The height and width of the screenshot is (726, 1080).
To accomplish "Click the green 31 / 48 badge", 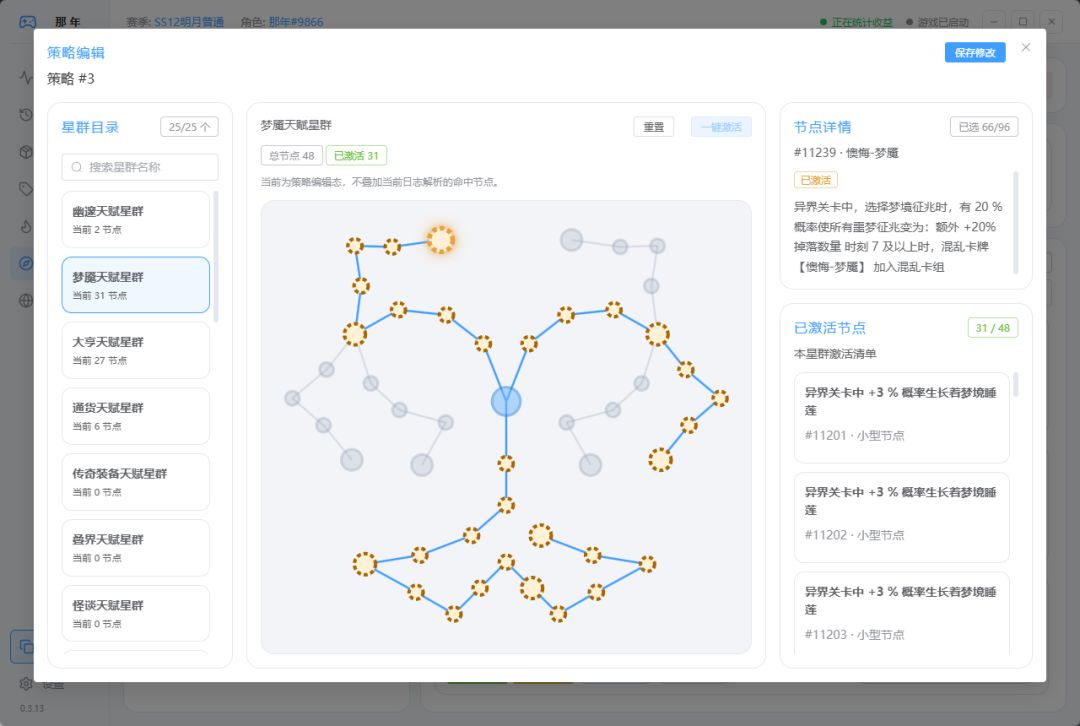I will click(x=993, y=328).
